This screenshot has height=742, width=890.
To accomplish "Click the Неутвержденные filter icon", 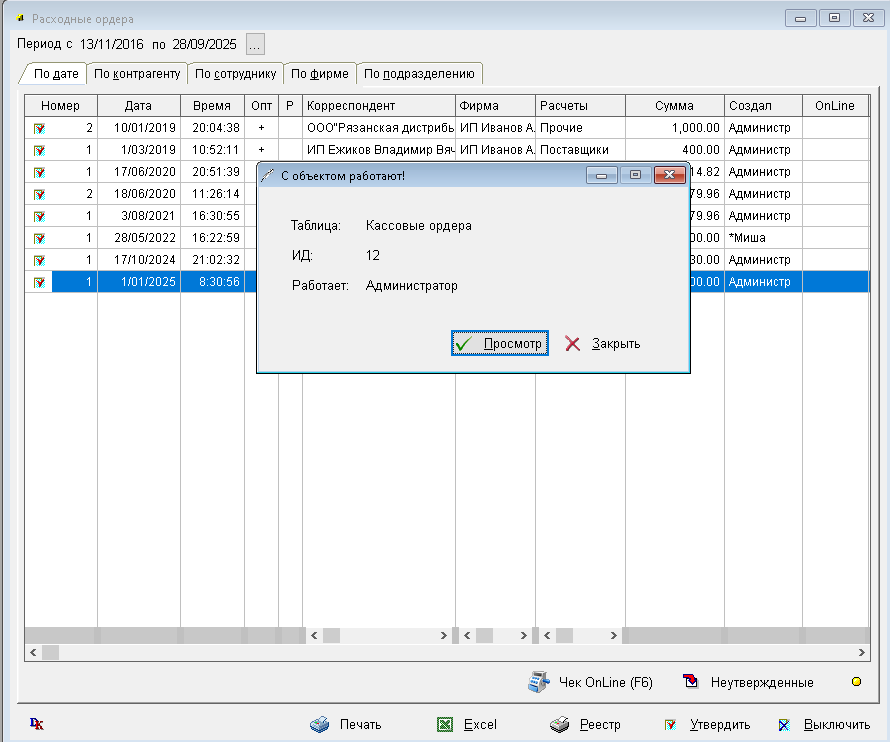I will [692, 683].
